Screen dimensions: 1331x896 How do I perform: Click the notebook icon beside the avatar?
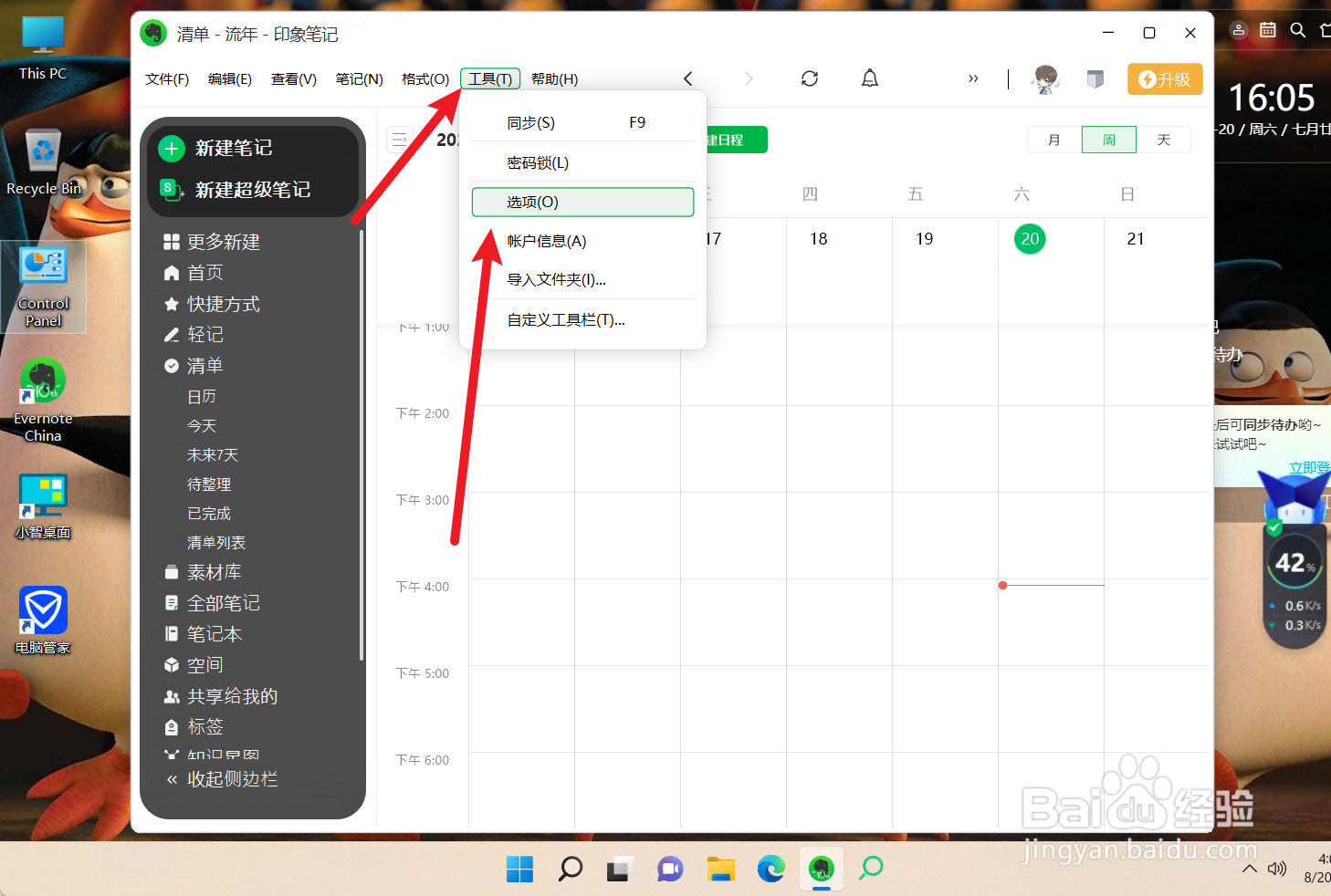click(x=1095, y=79)
